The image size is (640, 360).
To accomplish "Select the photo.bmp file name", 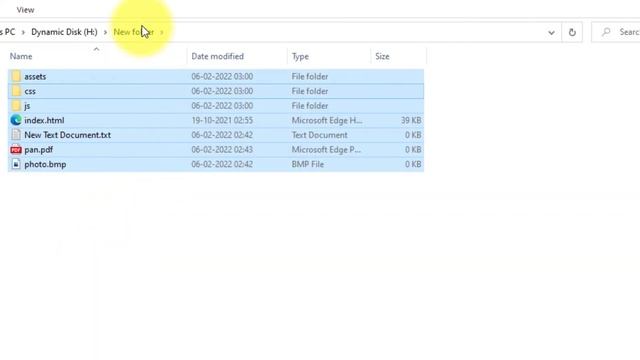I will tap(45, 164).
